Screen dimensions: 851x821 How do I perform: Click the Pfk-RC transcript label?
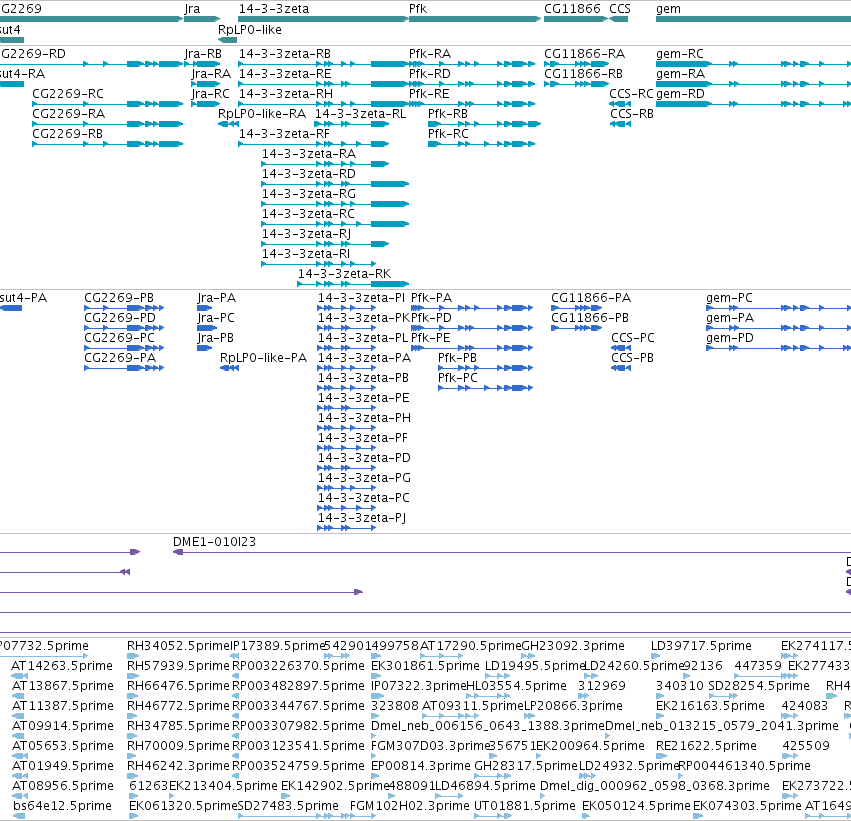pos(448,134)
